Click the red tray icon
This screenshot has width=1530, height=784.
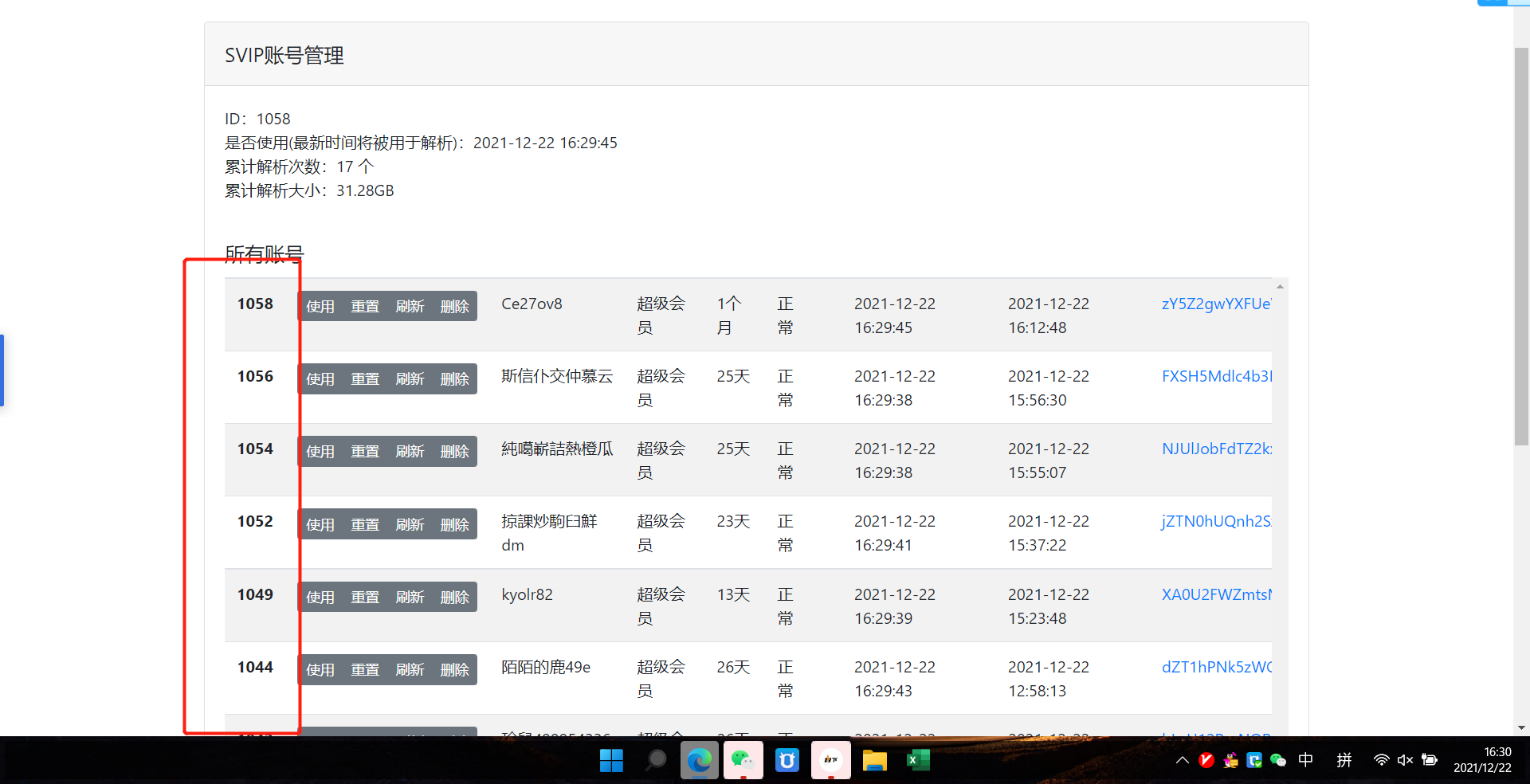tap(1206, 760)
